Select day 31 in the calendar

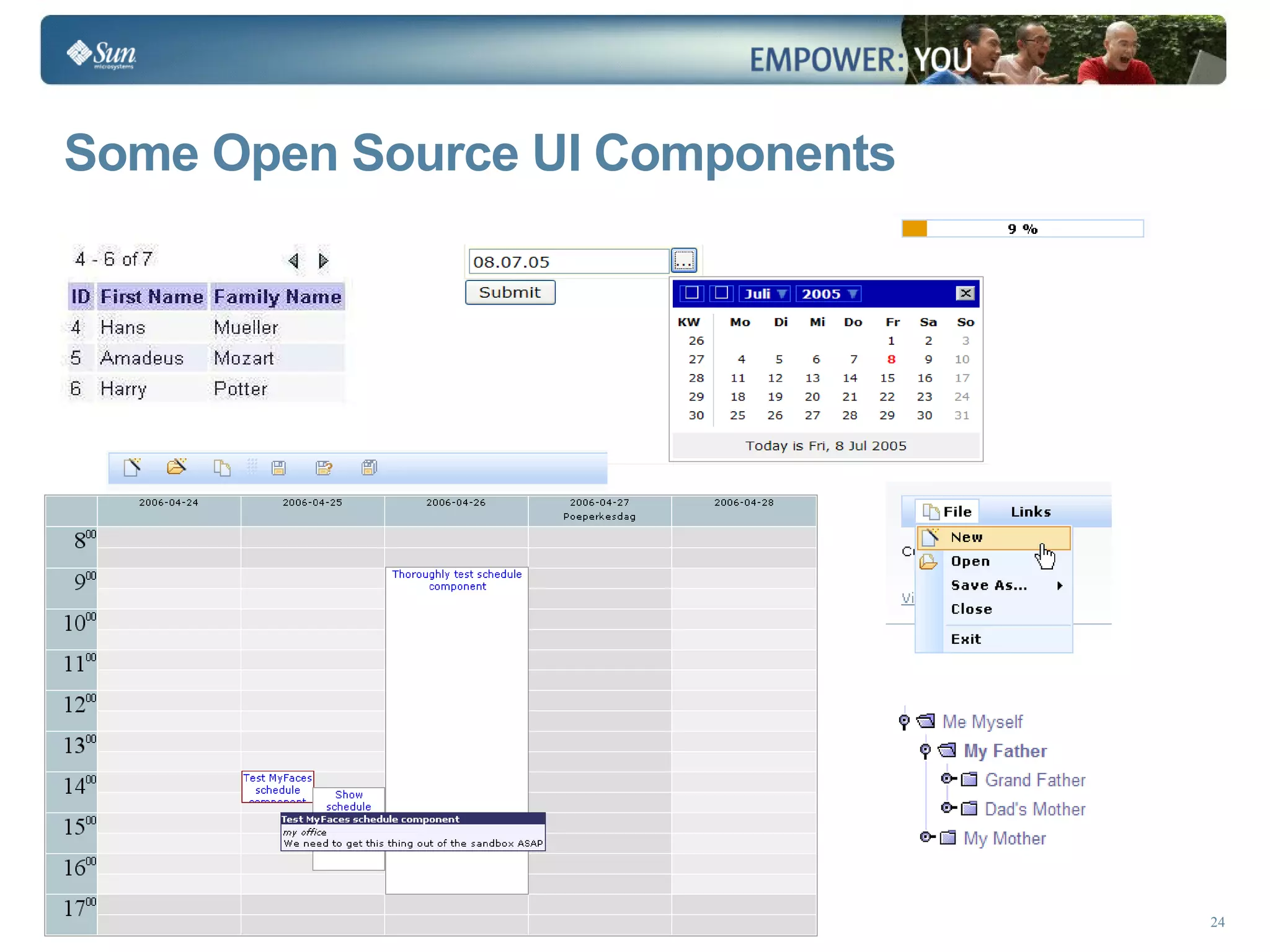click(x=962, y=415)
